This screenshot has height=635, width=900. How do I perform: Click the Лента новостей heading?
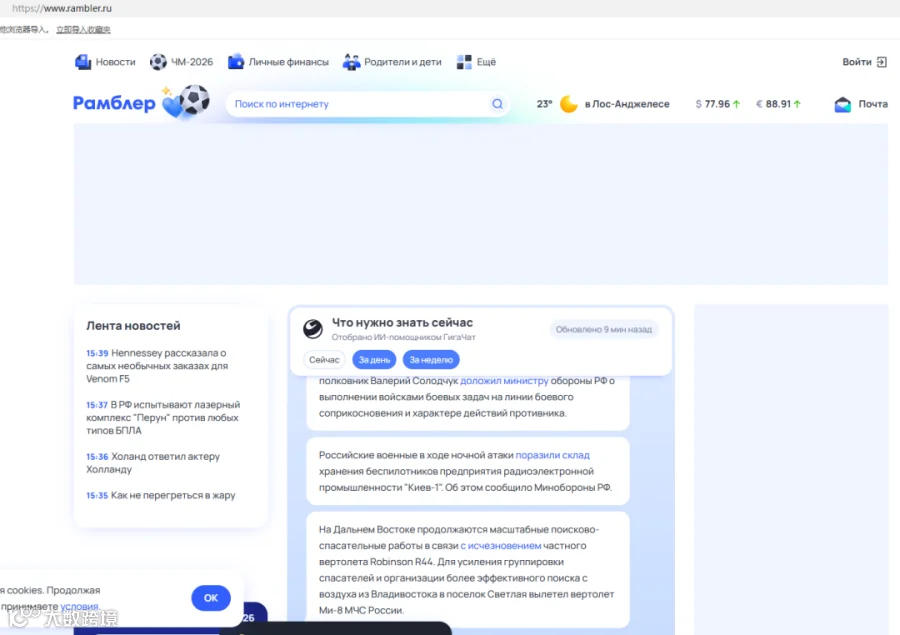[x=133, y=326]
